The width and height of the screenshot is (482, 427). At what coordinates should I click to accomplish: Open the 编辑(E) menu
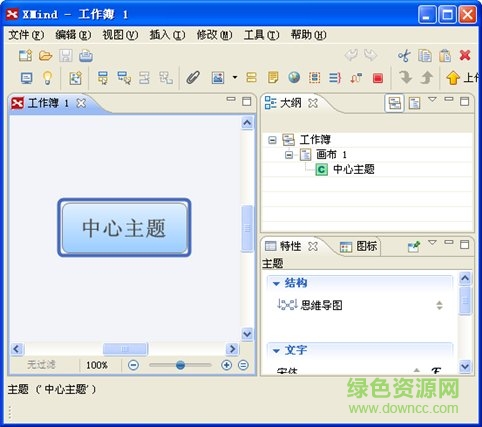pos(73,35)
